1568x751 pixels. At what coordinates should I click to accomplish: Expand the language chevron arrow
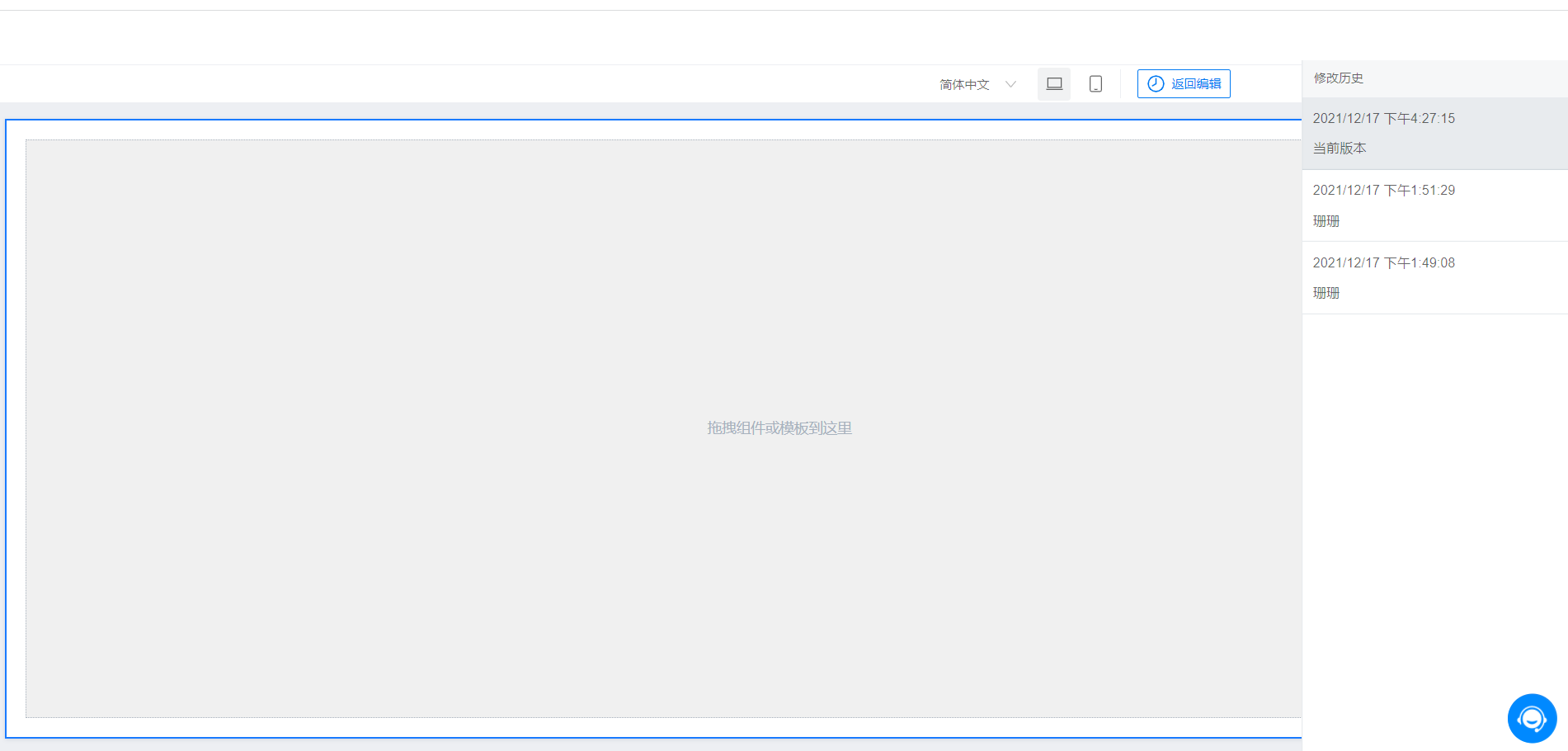tap(1010, 84)
